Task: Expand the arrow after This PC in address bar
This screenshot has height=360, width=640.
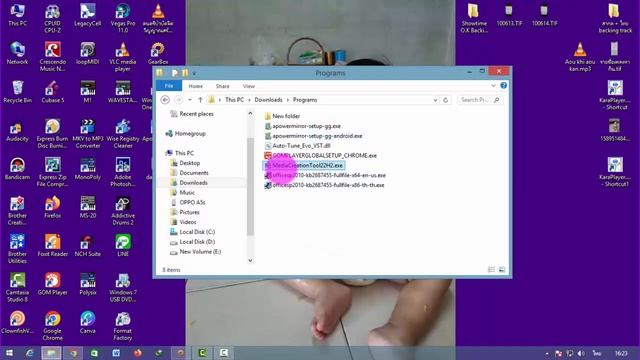Action: pyautogui.click(x=249, y=100)
